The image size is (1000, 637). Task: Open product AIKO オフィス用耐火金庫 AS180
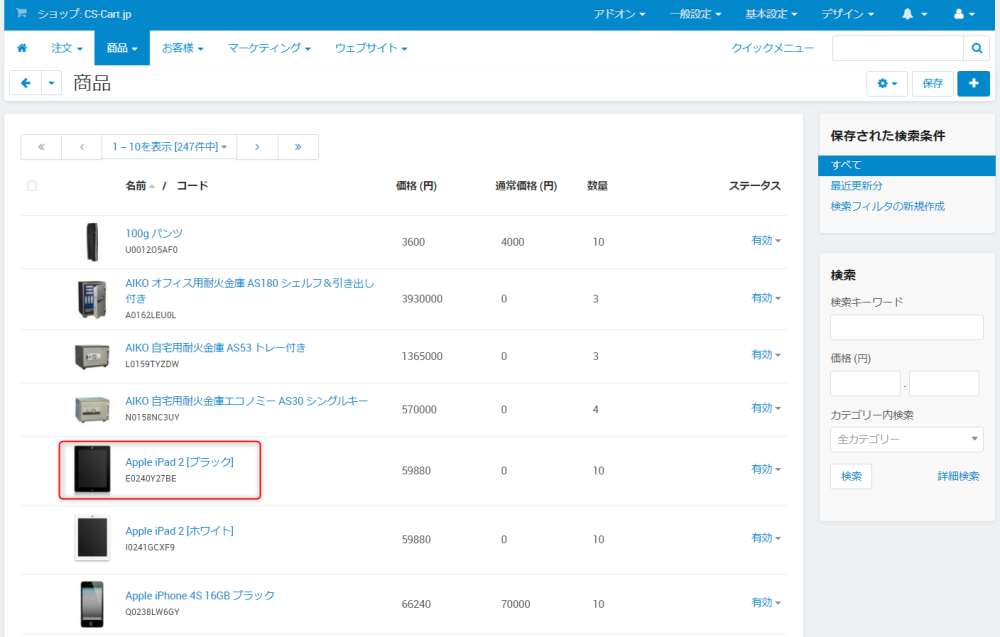coord(249,291)
